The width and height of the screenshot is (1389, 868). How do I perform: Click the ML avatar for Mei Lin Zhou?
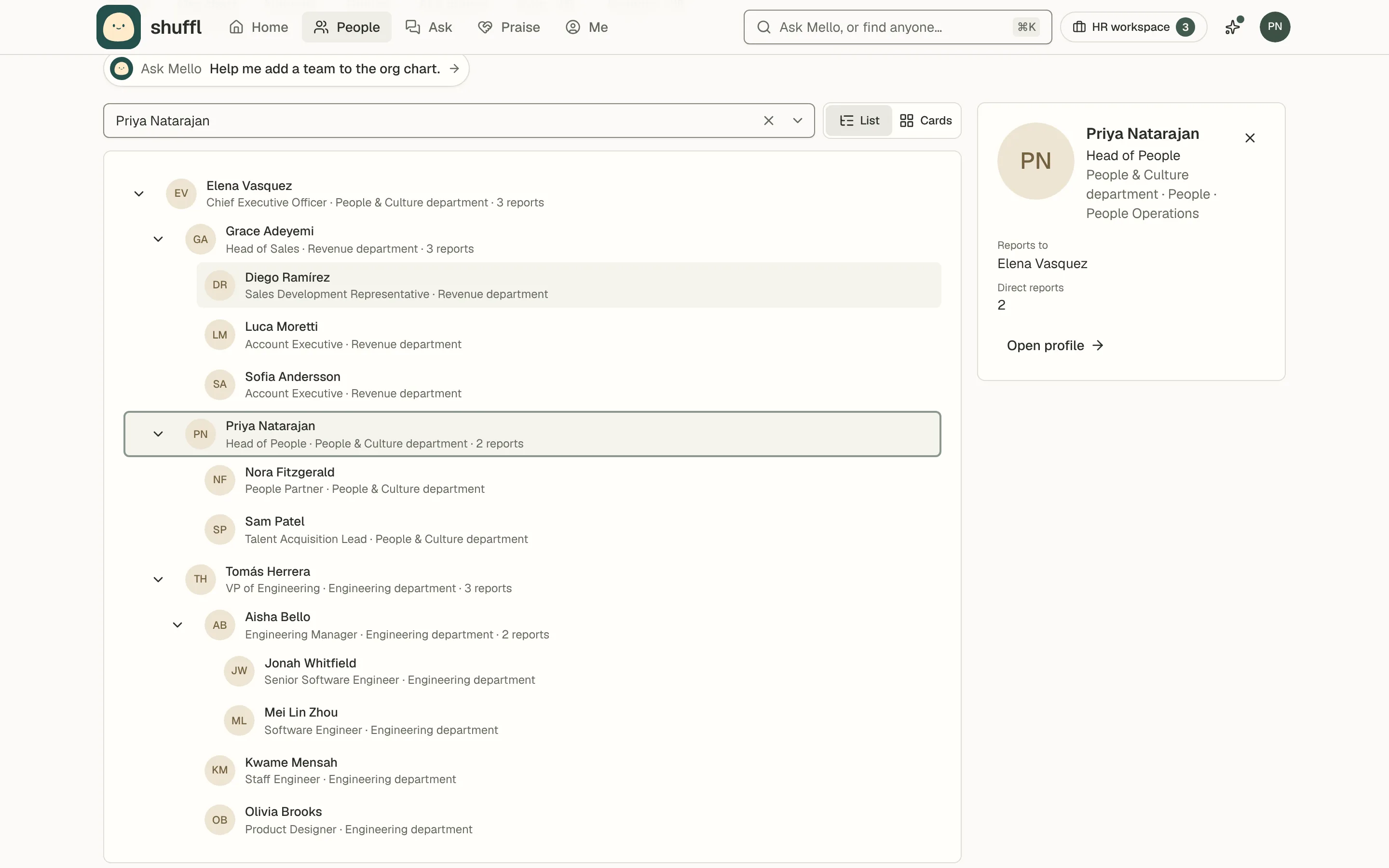239,721
